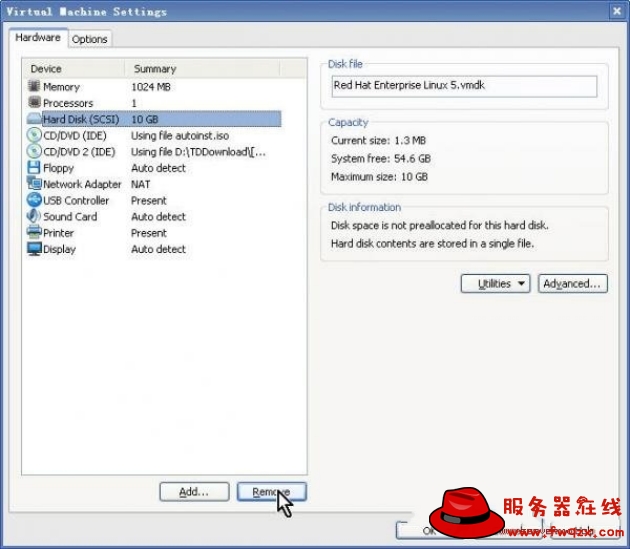Click the NAT network summary

coord(140,184)
